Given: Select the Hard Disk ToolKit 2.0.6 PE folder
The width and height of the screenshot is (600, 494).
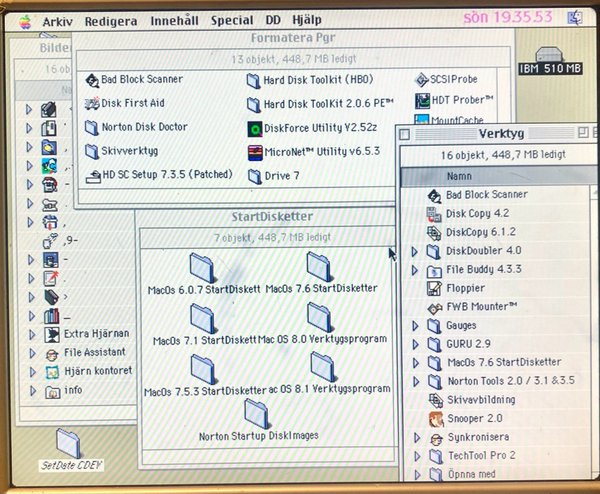Looking at the screenshot, I should (x=254, y=104).
